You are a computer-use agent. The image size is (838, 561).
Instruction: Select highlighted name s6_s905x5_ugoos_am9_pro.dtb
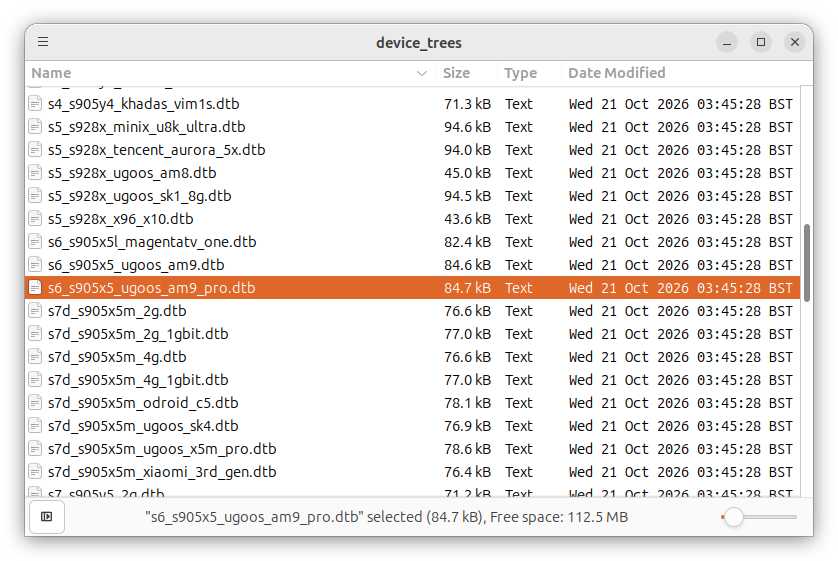[x=152, y=287]
